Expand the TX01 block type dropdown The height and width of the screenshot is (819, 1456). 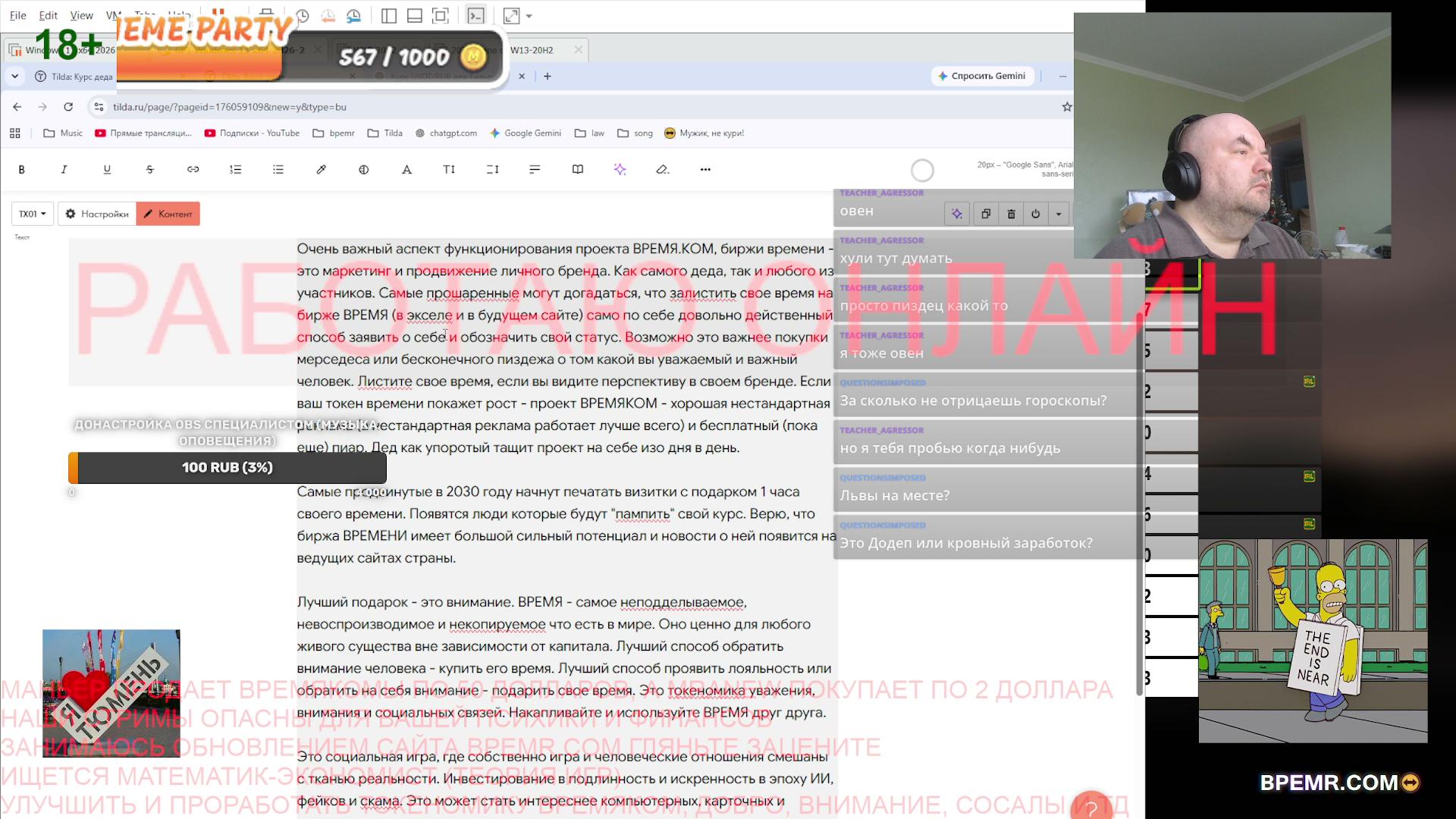pyautogui.click(x=33, y=214)
